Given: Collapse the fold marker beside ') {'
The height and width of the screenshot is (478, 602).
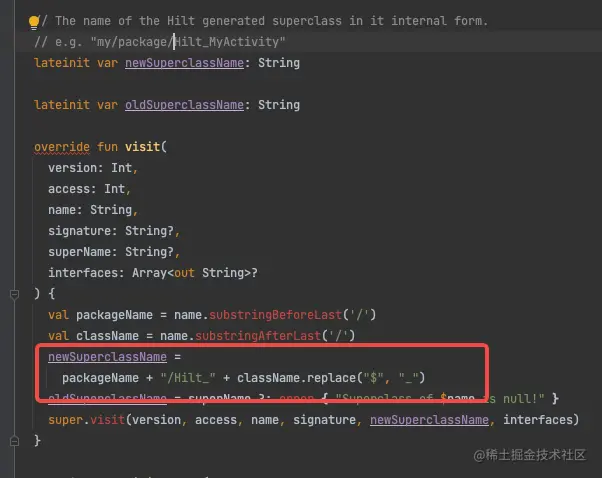Looking at the screenshot, I should (x=14, y=294).
